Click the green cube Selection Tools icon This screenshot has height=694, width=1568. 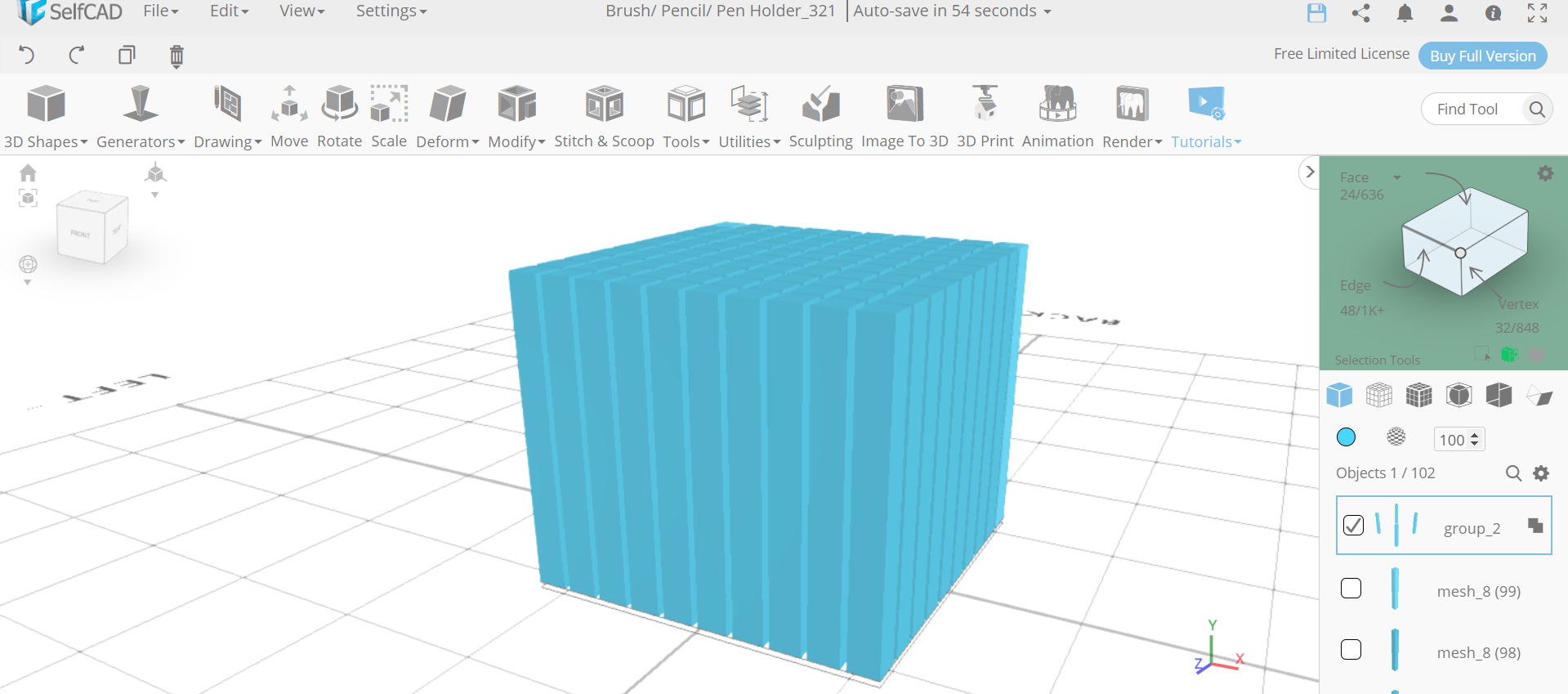point(1509,355)
